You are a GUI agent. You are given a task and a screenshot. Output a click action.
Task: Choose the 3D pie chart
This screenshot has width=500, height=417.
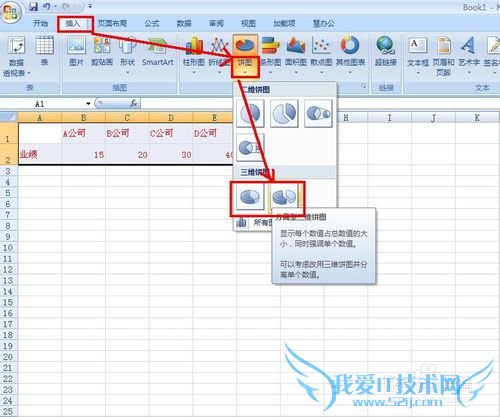pos(250,197)
